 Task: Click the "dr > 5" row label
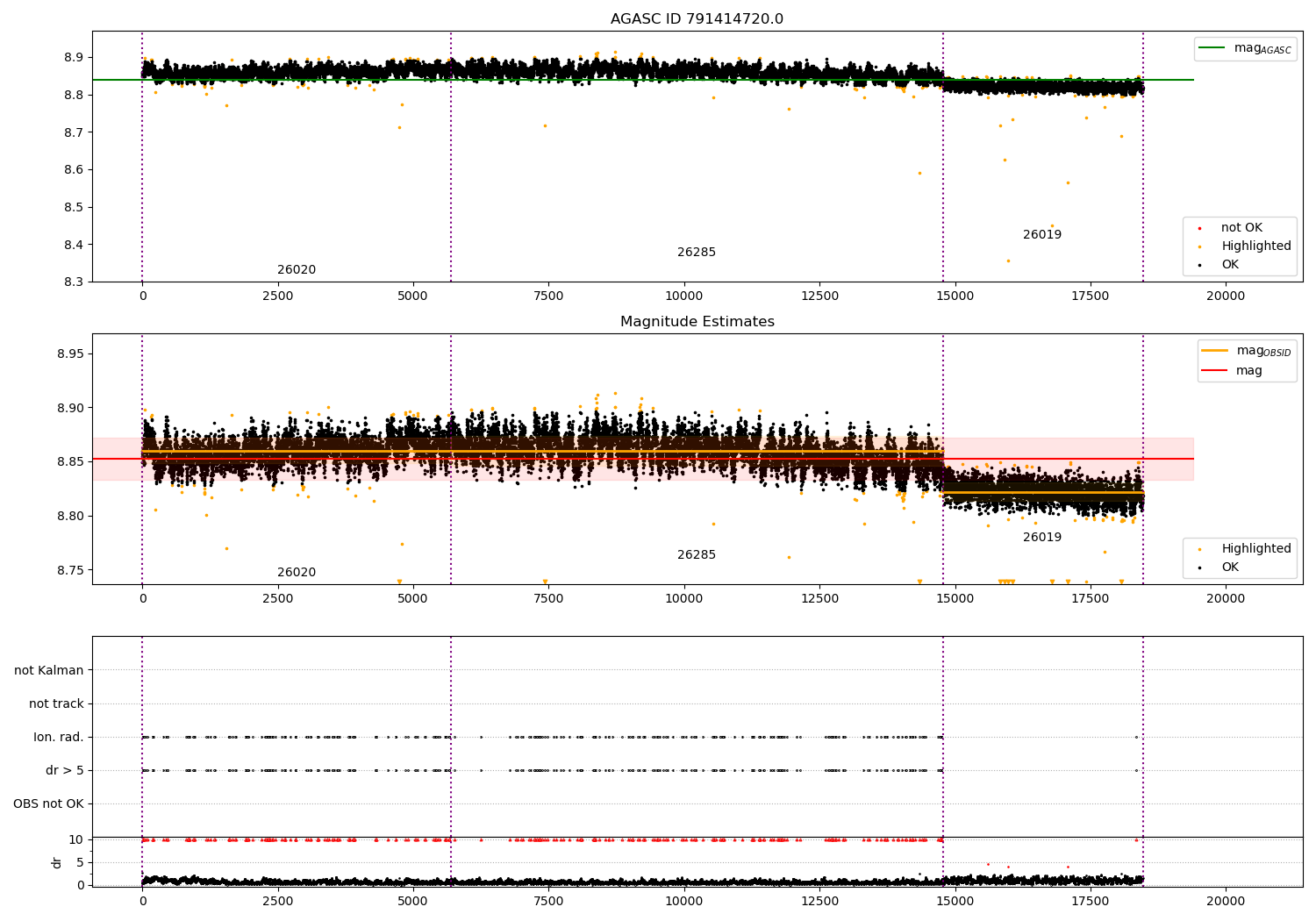[65, 770]
